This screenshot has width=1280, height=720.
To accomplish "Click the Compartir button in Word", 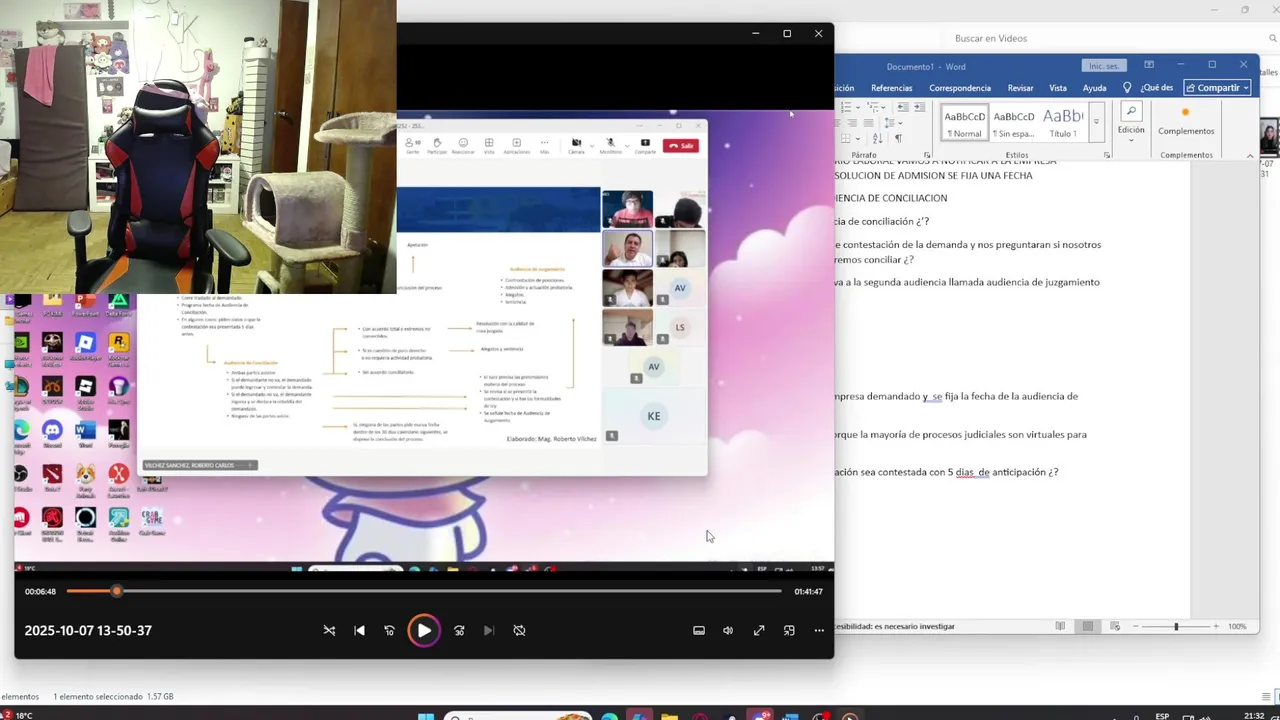I will pos(1218,88).
